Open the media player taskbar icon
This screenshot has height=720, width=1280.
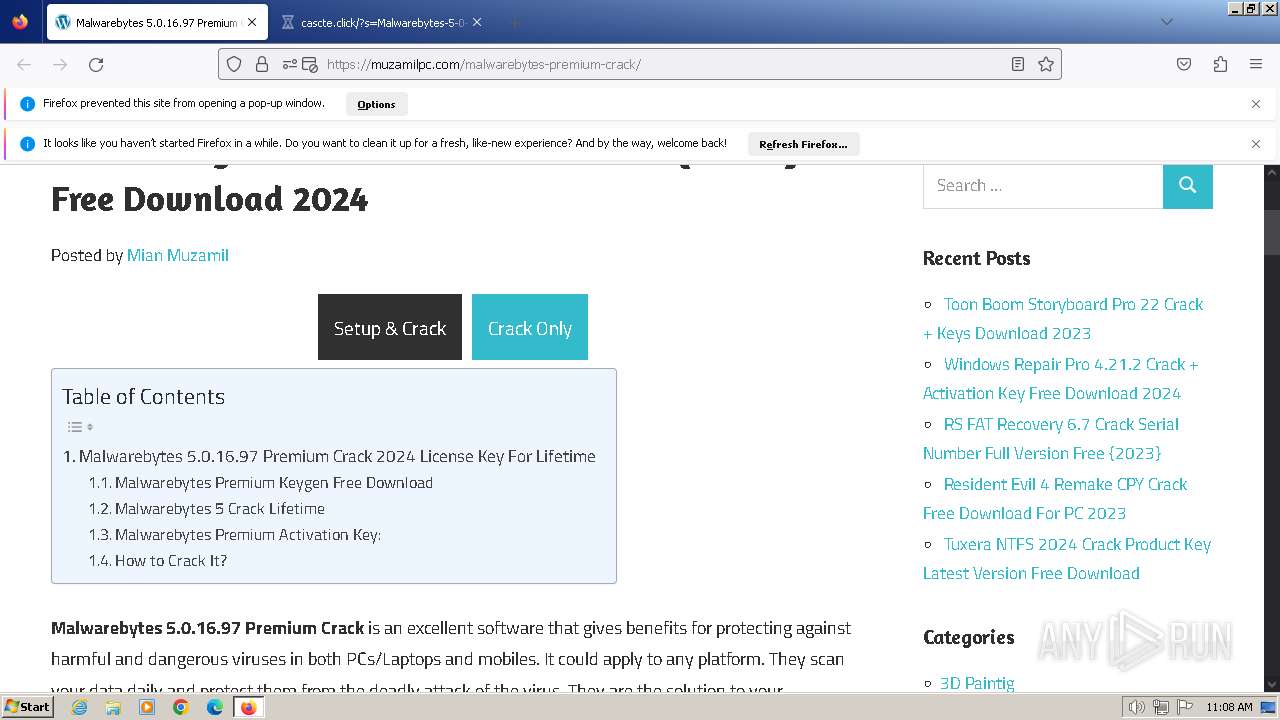[x=147, y=707]
